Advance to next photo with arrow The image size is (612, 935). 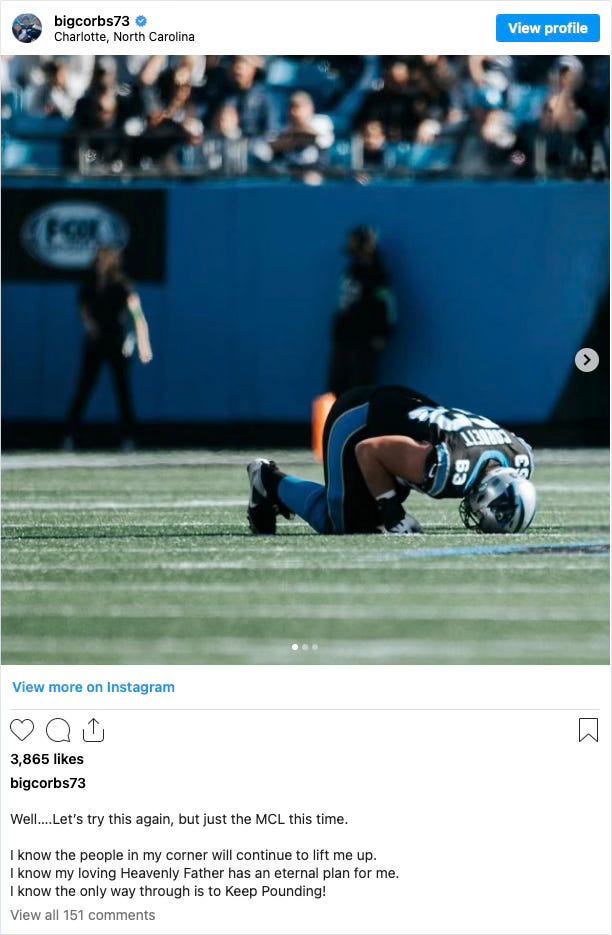point(586,360)
